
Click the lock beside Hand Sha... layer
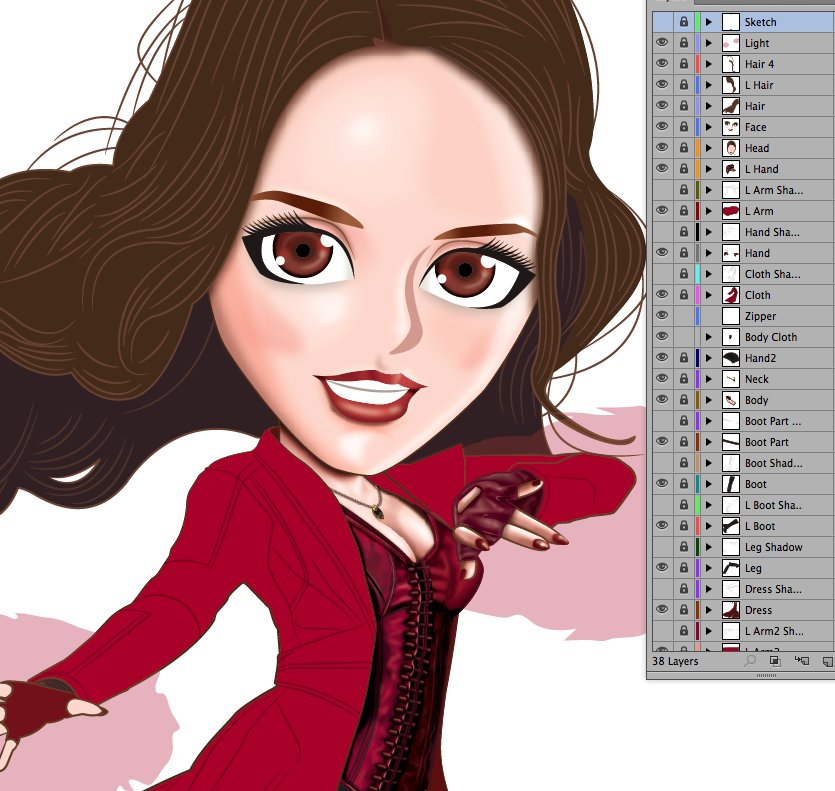point(684,232)
